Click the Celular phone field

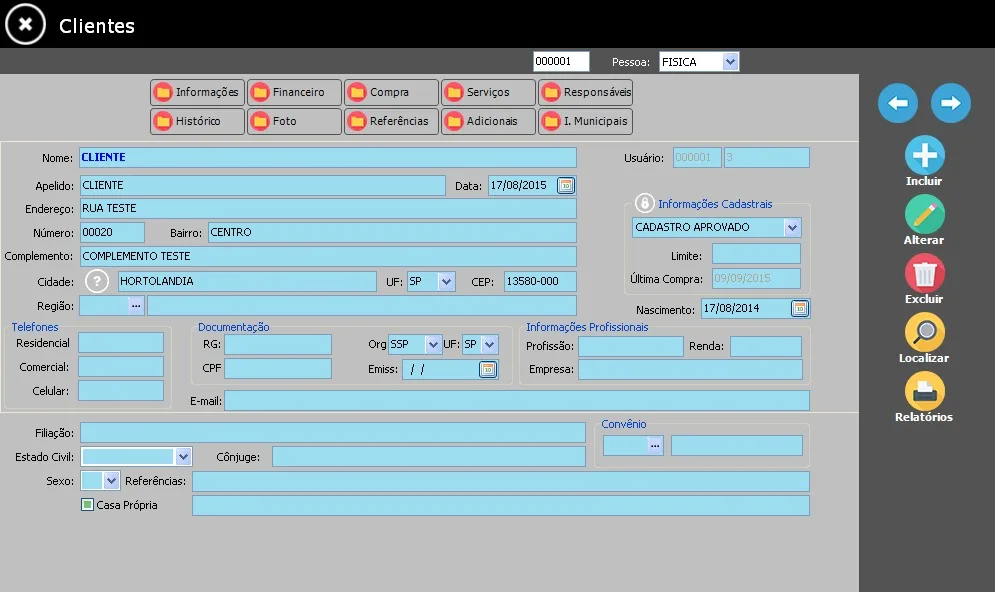click(x=121, y=391)
